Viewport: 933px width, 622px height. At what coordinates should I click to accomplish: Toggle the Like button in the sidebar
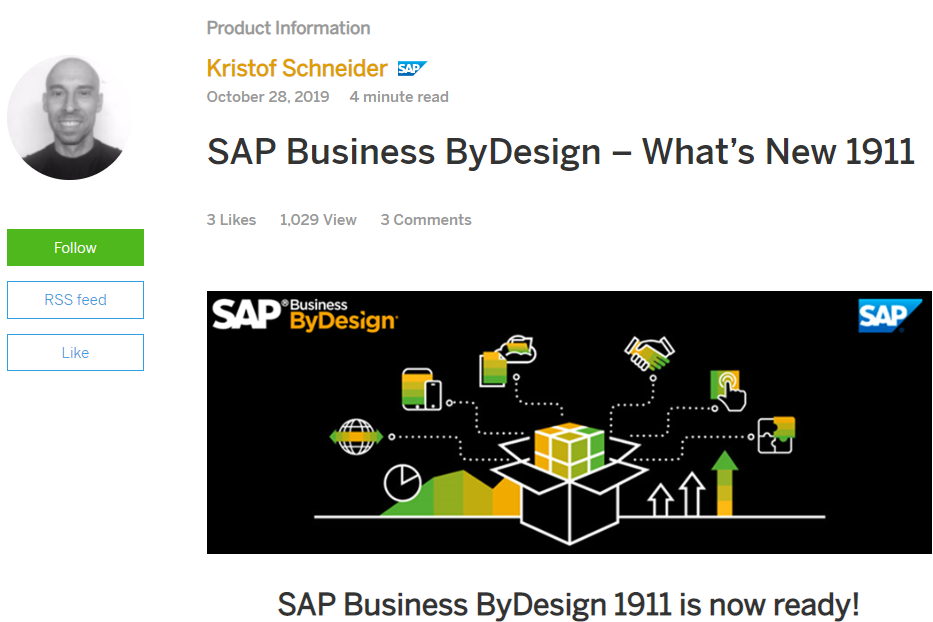(x=75, y=352)
